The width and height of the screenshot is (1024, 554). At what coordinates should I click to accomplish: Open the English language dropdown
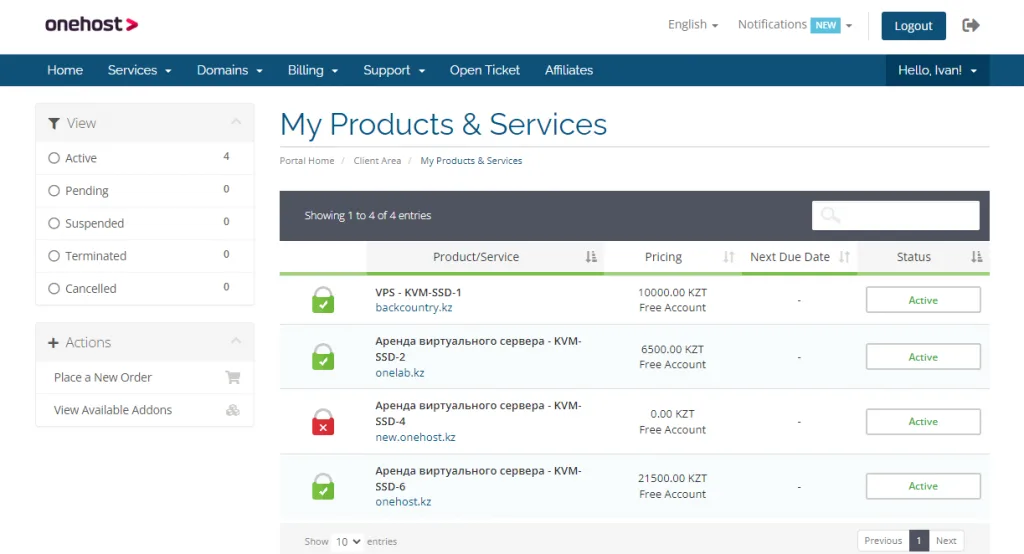693,25
